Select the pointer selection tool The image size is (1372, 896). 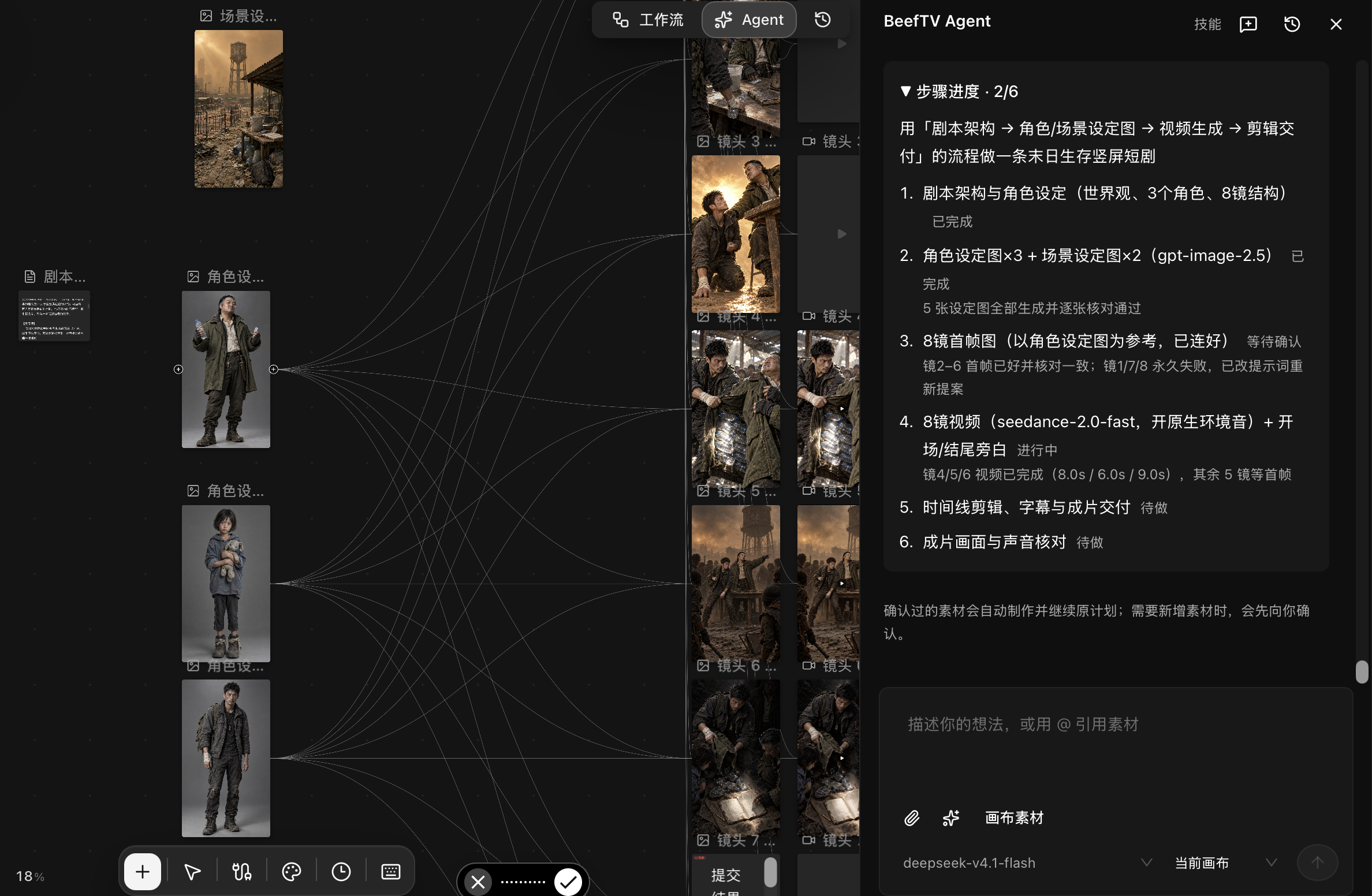coord(192,871)
